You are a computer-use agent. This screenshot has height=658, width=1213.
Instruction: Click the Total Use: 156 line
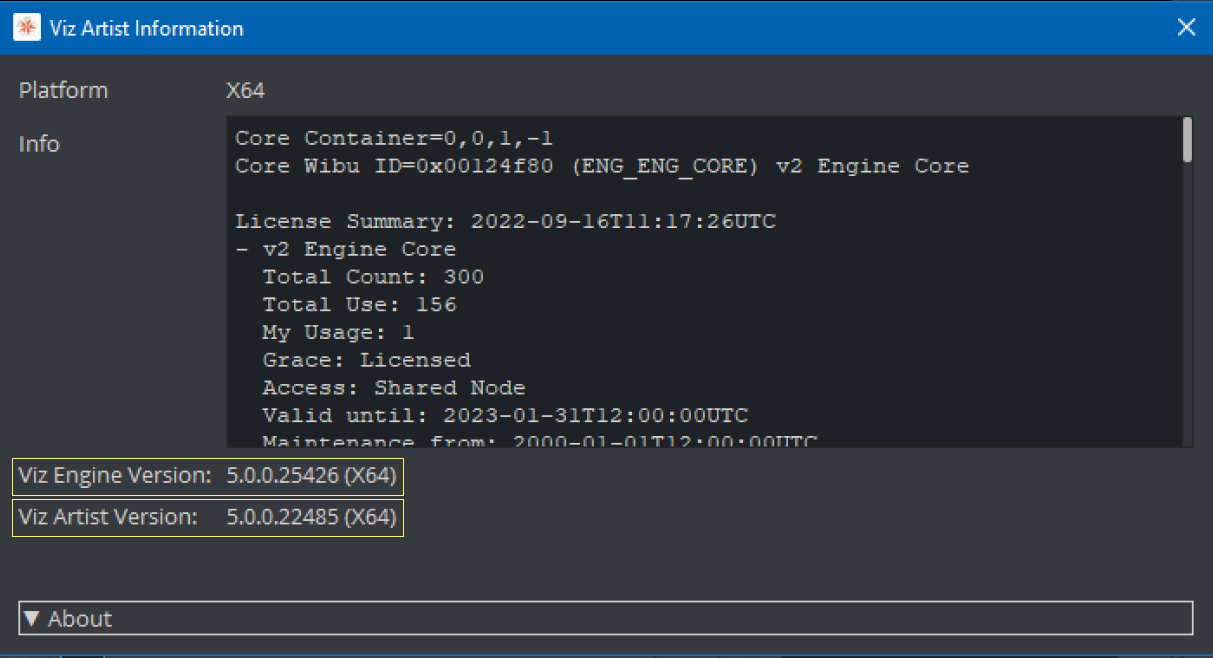point(359,305)
